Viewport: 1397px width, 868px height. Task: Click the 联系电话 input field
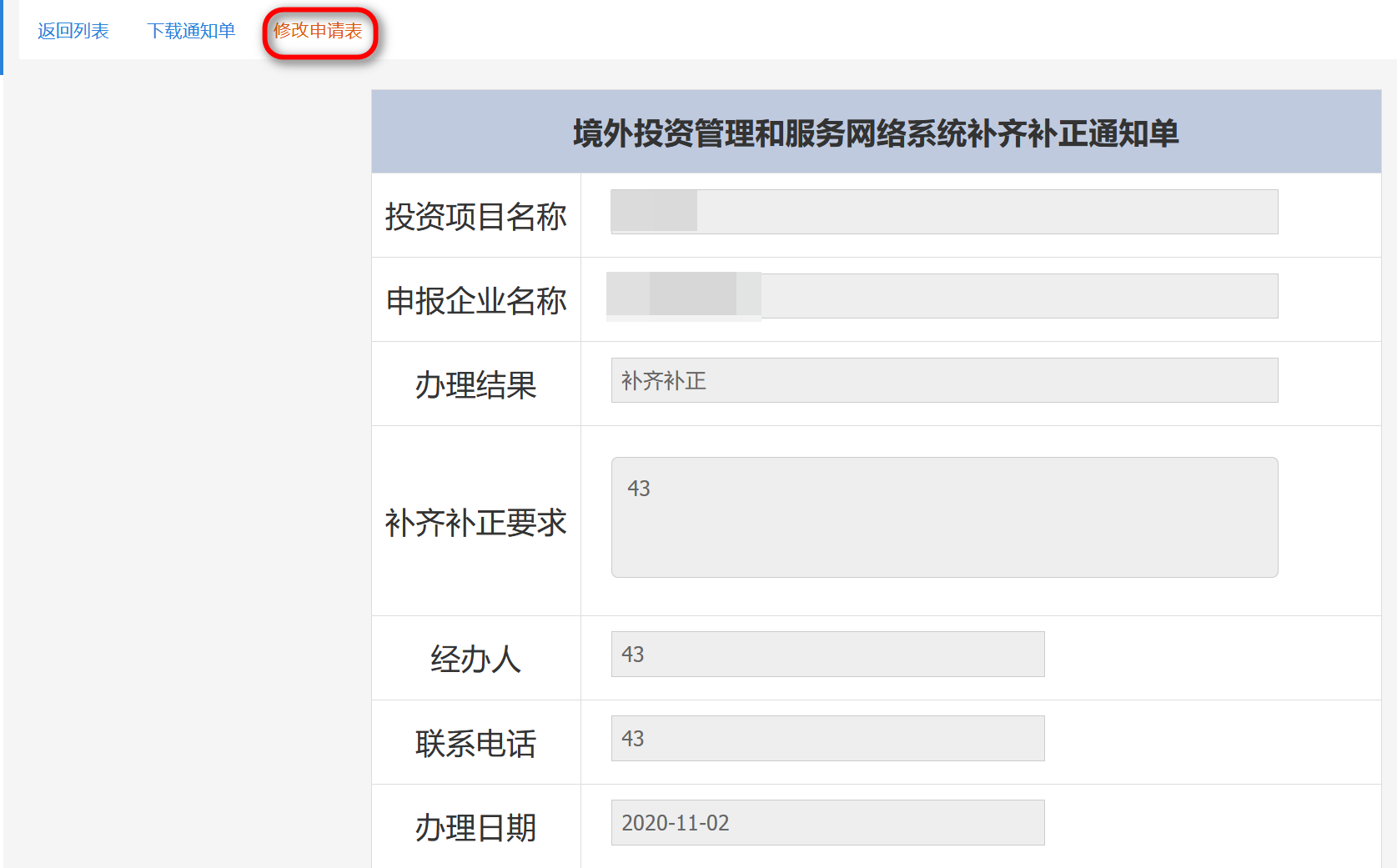[827, 739]
